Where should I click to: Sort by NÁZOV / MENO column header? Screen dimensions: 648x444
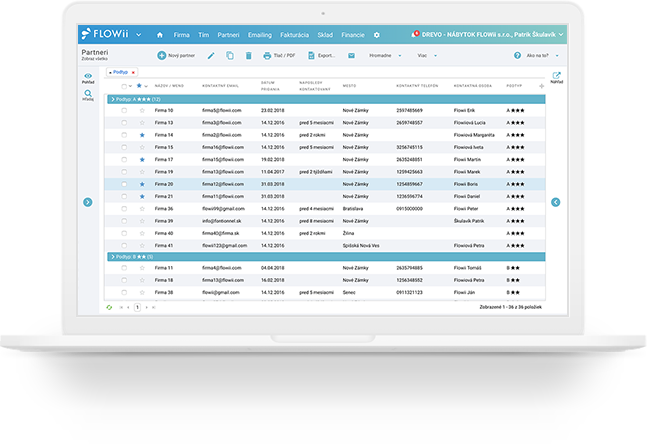169,86
